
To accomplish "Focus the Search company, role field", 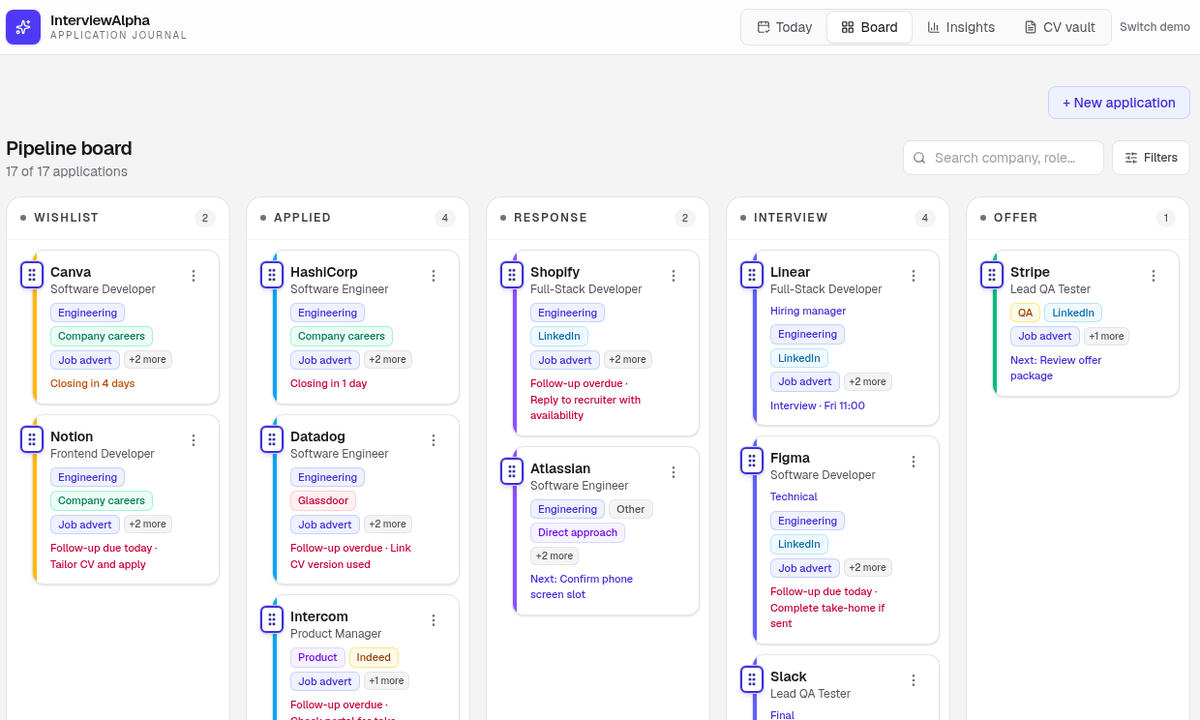I will point(1003,157).
